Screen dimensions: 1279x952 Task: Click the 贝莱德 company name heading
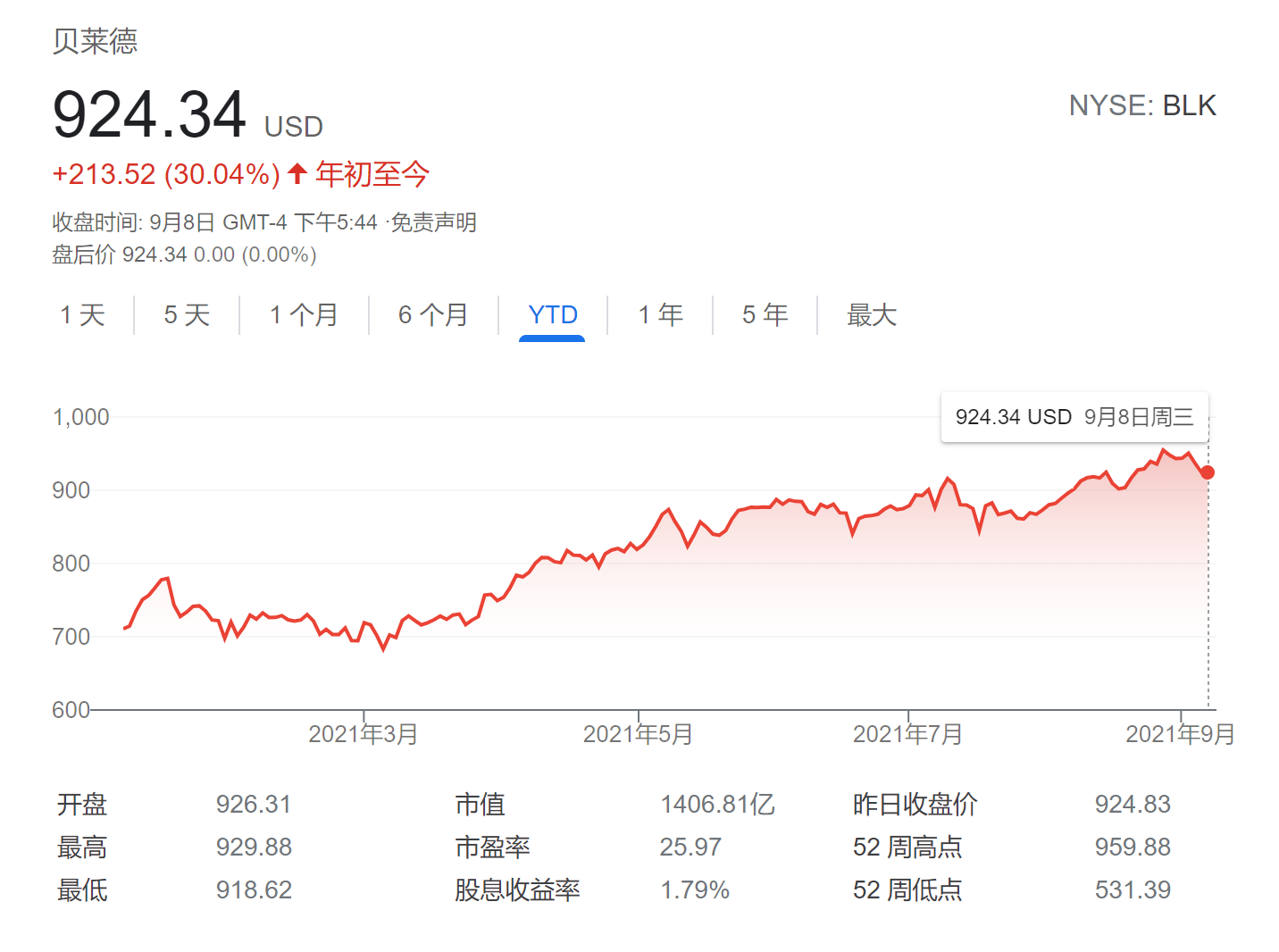pos(95,41)
